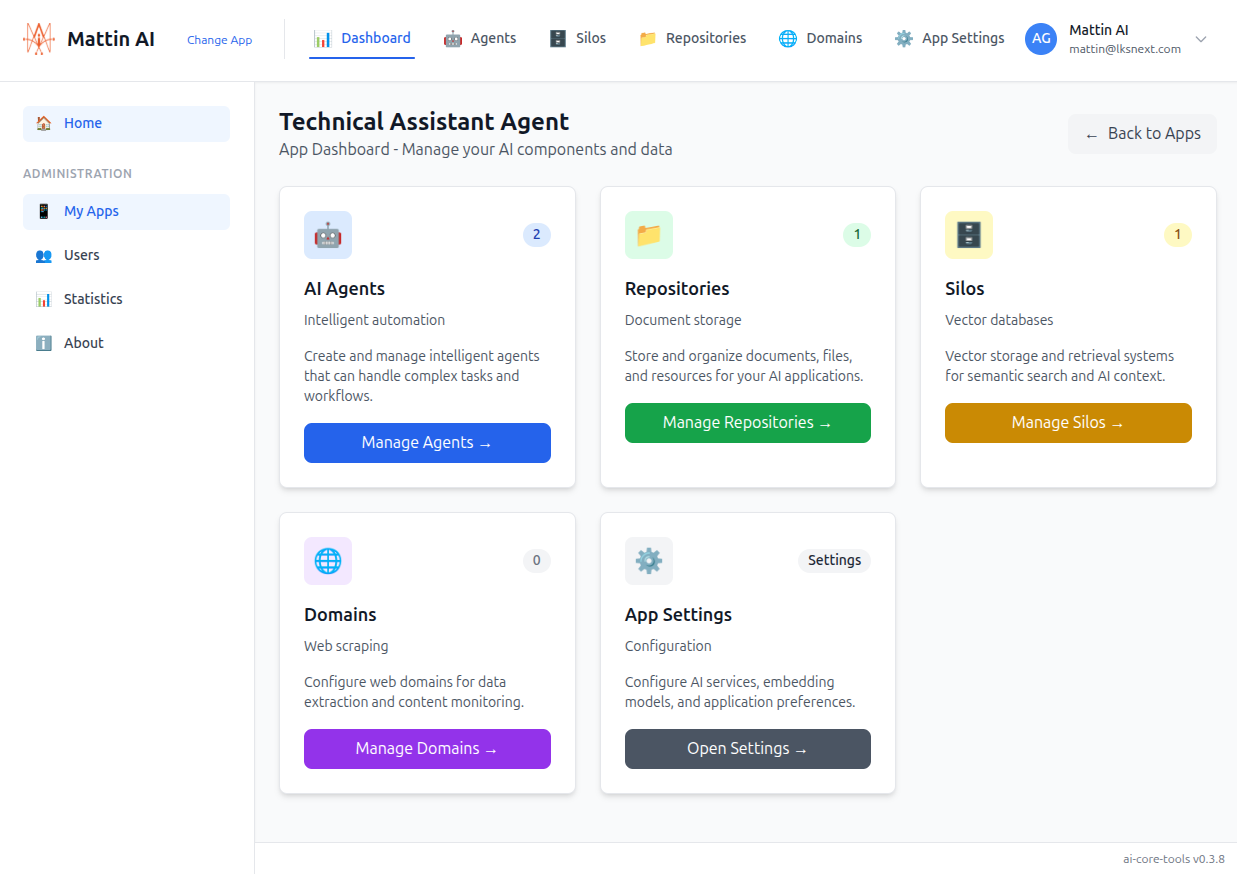
Task: Click the Users icon in the sidebar
Action: [x=44, y=255]
